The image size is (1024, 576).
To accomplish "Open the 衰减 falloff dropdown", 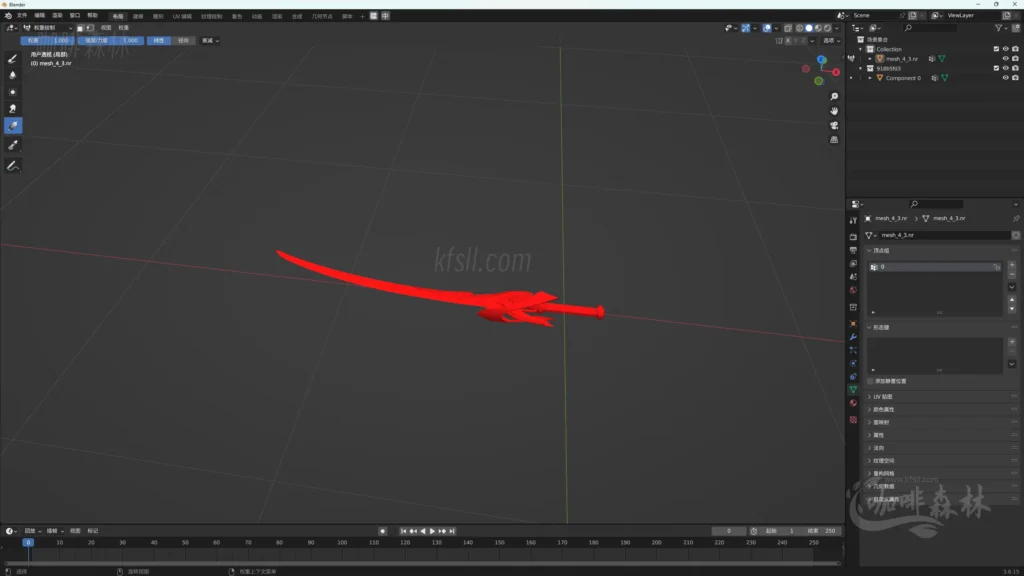I will click(210, 41).
